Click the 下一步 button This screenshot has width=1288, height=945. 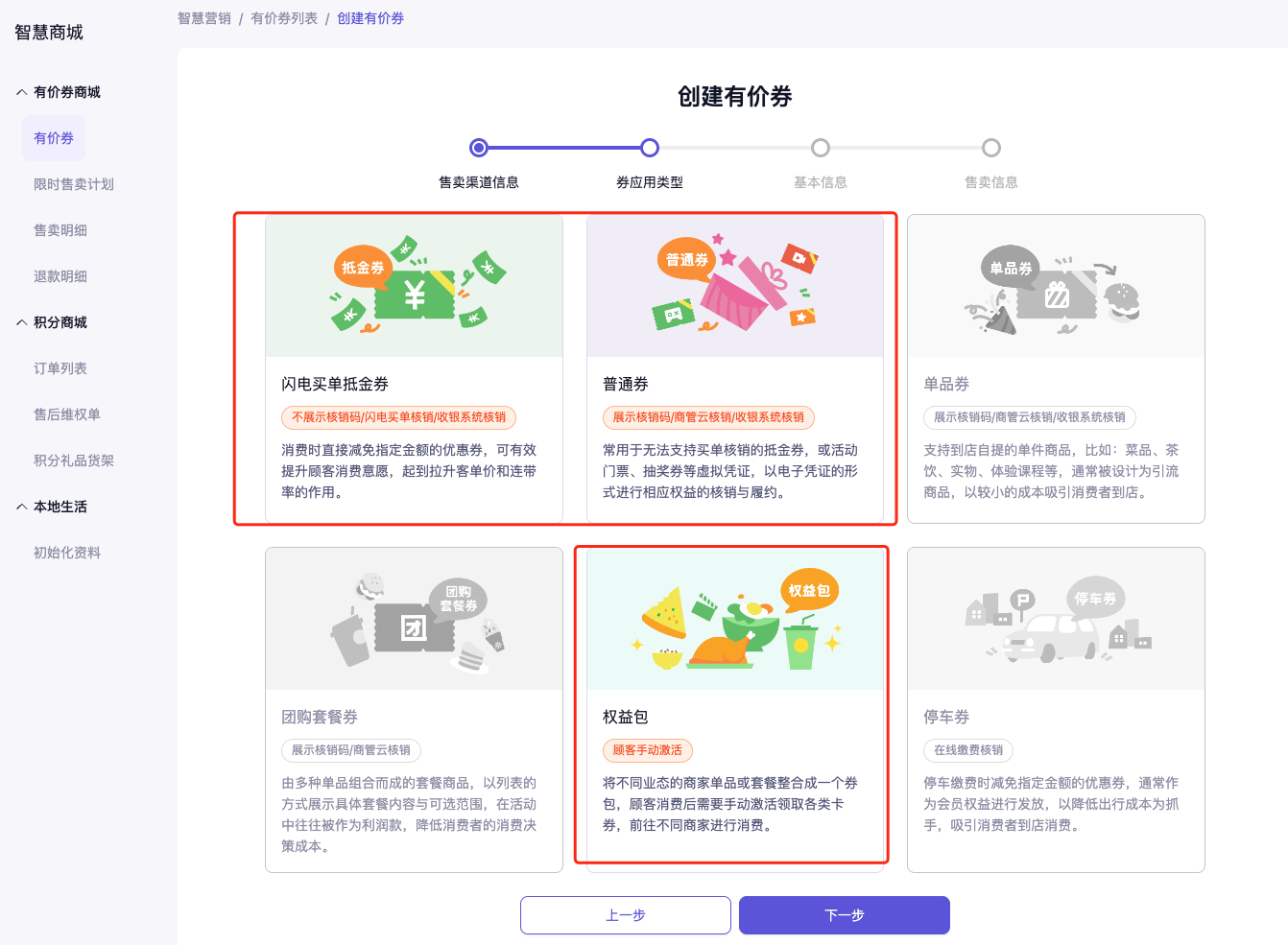pyautogui.click(x=844, y=915)
